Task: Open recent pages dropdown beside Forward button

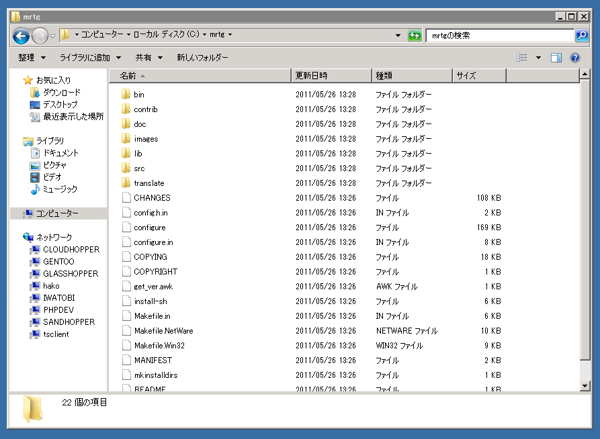Action: click(53, 36)
